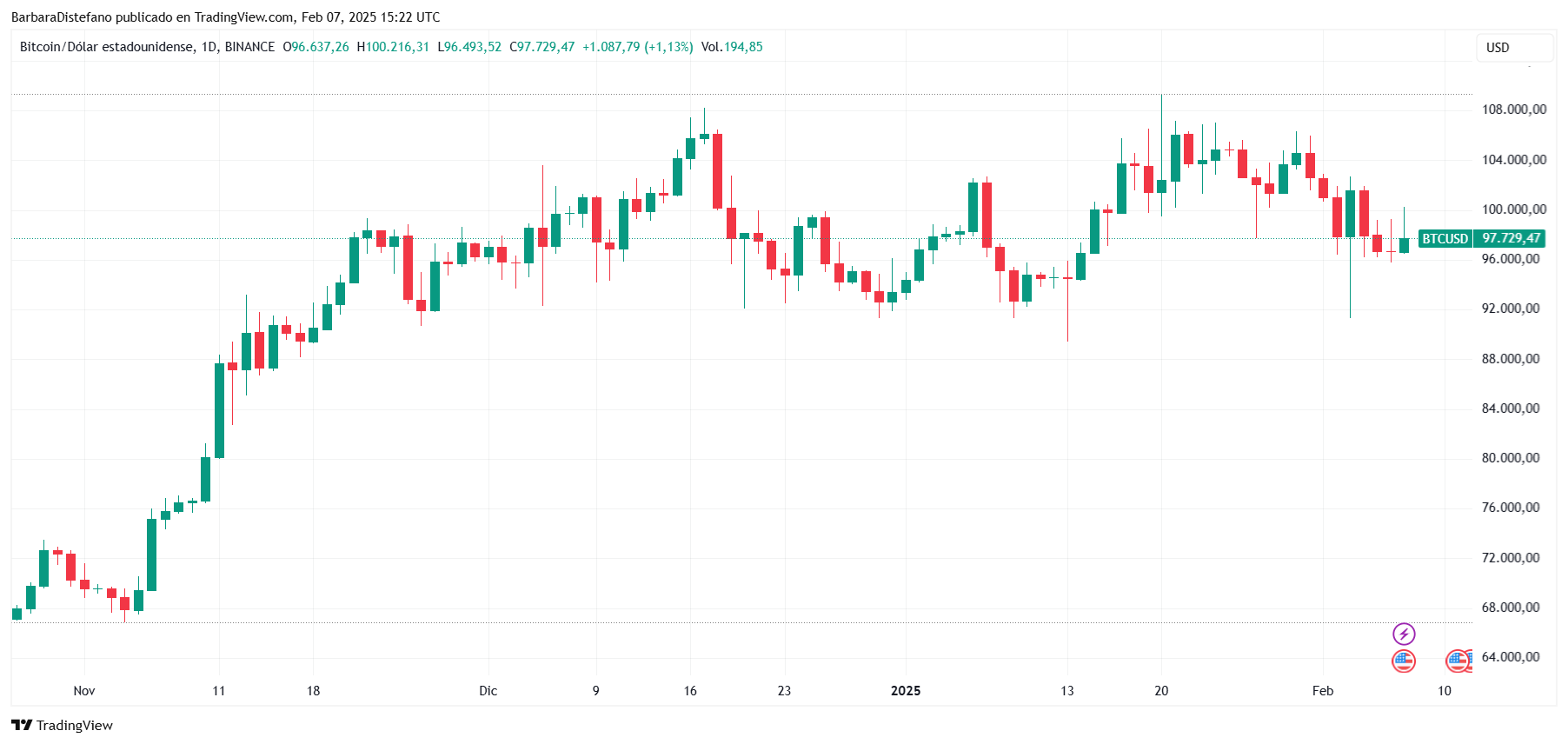Open the US flag economic event on Feb 7
The width and height of the screenshot is (1568, 744).
point(1404,661)
